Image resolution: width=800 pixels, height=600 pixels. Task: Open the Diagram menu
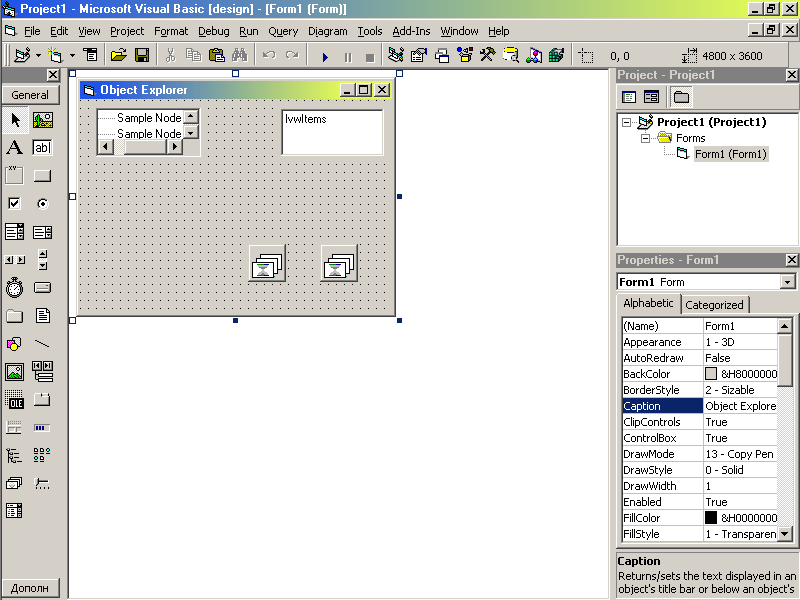click(x=328, y=31)
